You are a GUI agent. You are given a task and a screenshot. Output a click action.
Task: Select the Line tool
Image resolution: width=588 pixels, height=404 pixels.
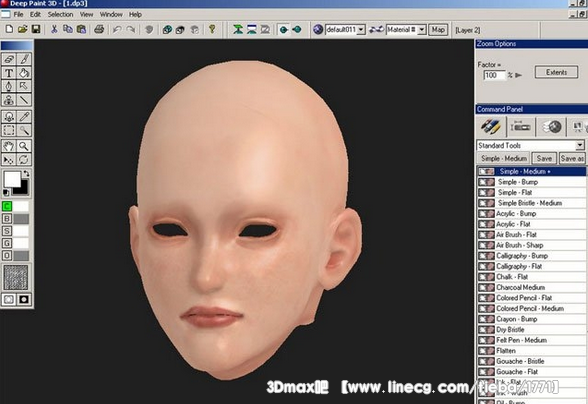point(24,100)
